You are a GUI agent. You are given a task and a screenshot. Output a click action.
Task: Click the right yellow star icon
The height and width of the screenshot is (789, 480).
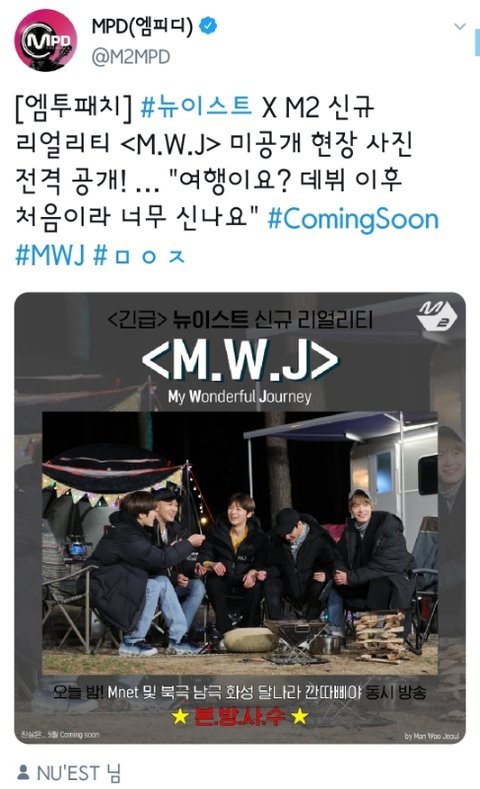point(300,716)
